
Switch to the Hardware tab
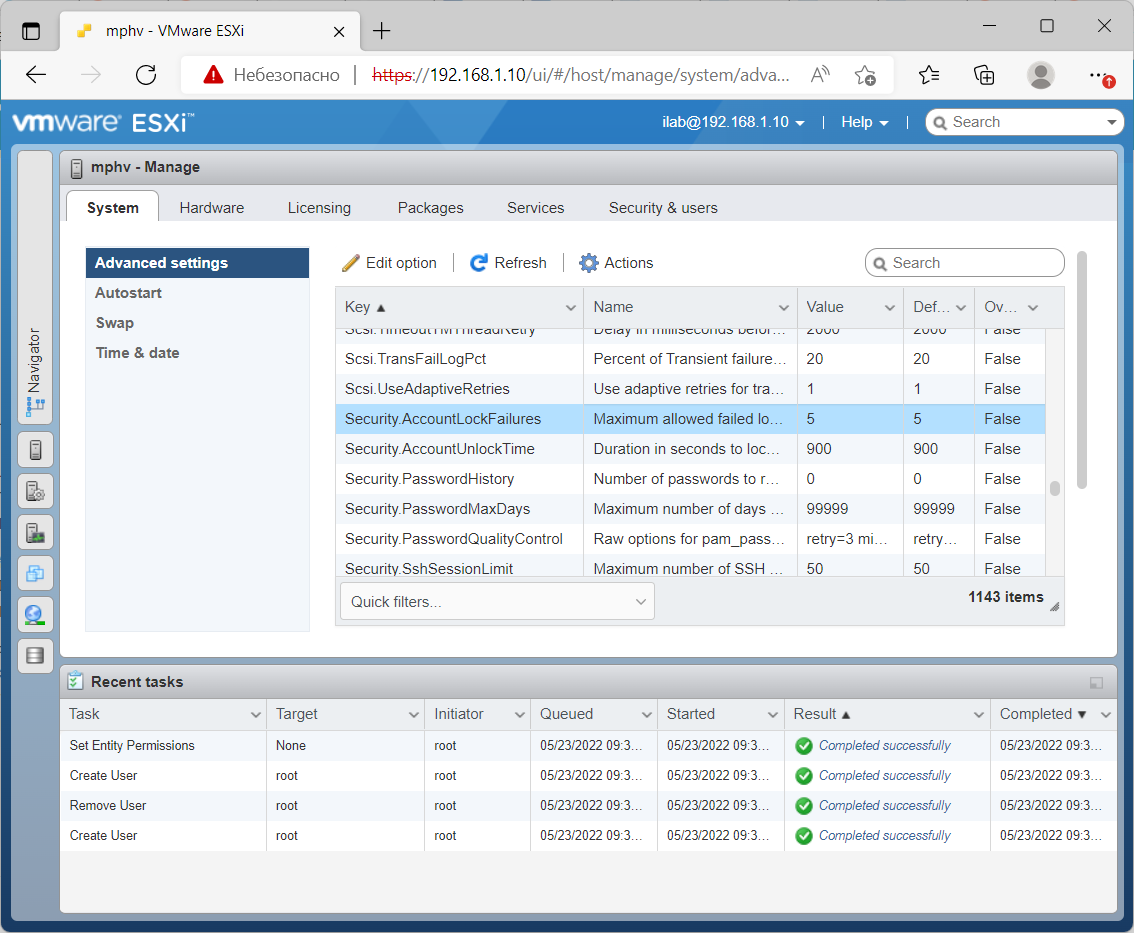click(211, 208)
